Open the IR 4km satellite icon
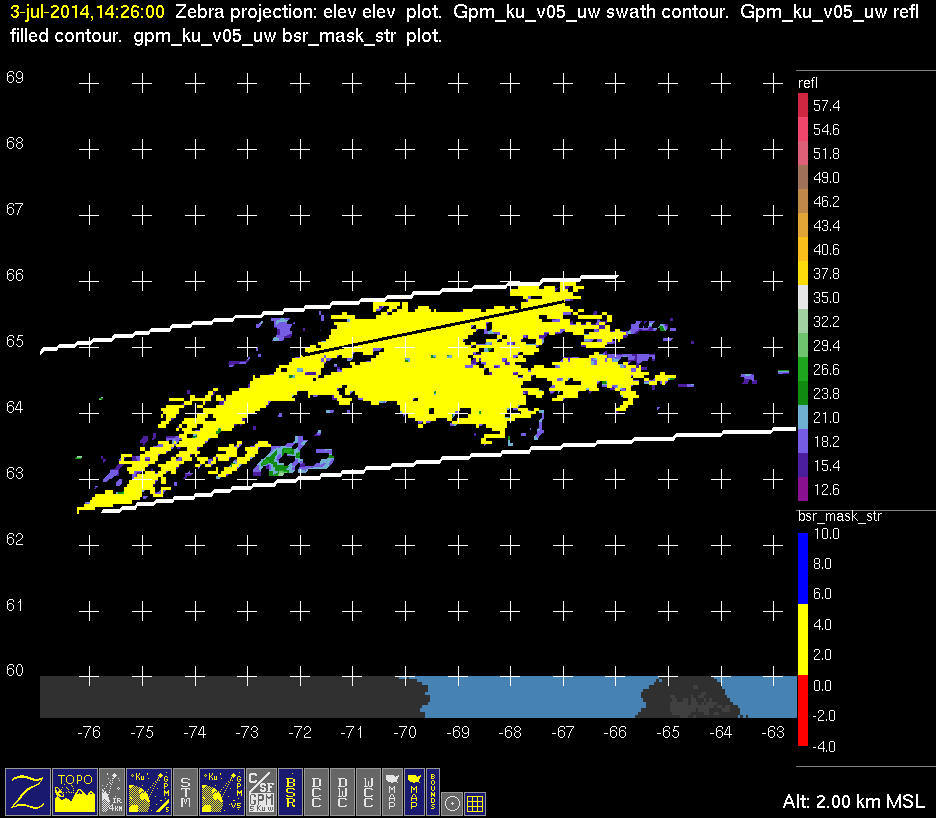Image resolution: width=936 pixels, height=818 pixels. click(113, 791)
